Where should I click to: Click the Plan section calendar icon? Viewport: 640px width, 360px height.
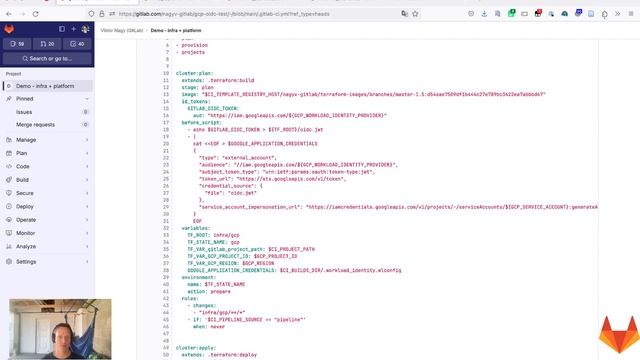[x=9, y=153]
